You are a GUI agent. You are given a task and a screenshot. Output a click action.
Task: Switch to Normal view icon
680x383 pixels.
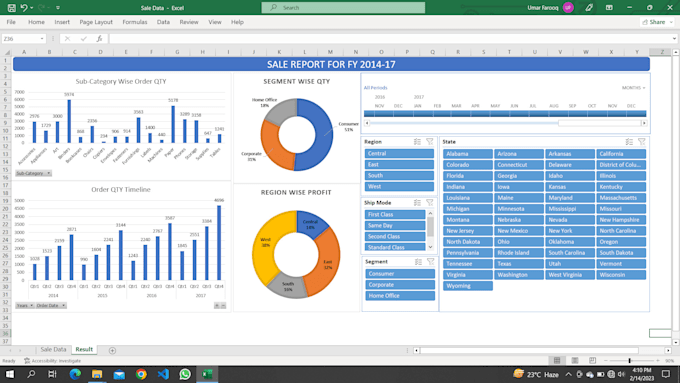click(x=557, y=360)
